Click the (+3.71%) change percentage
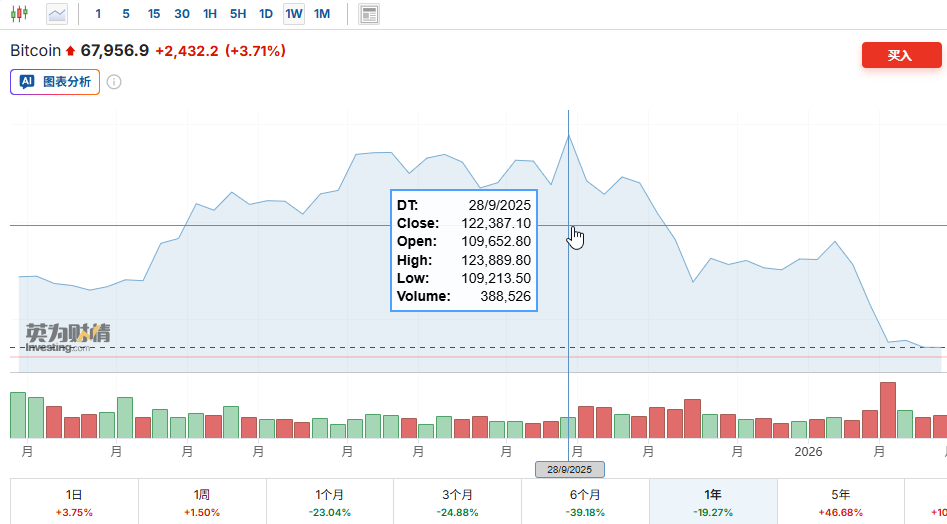The height and width of the screenshot is (524, 947). click(255, 51)
